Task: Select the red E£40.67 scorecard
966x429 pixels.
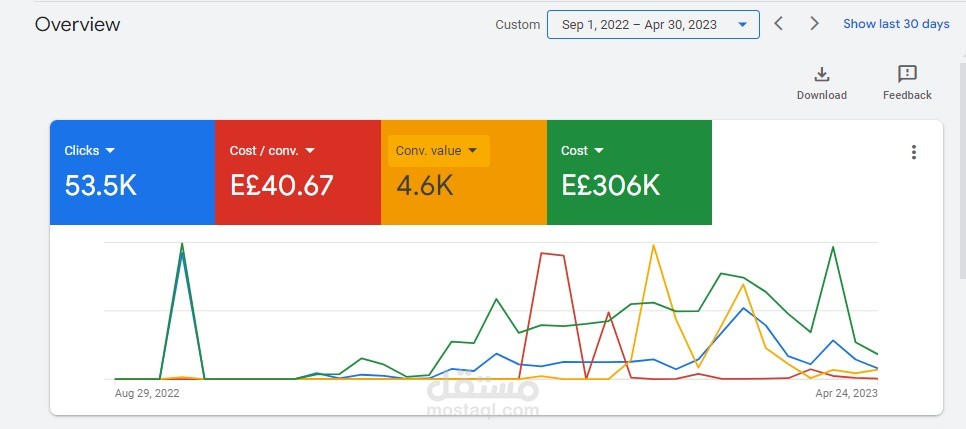Action: tap(298, 173)
